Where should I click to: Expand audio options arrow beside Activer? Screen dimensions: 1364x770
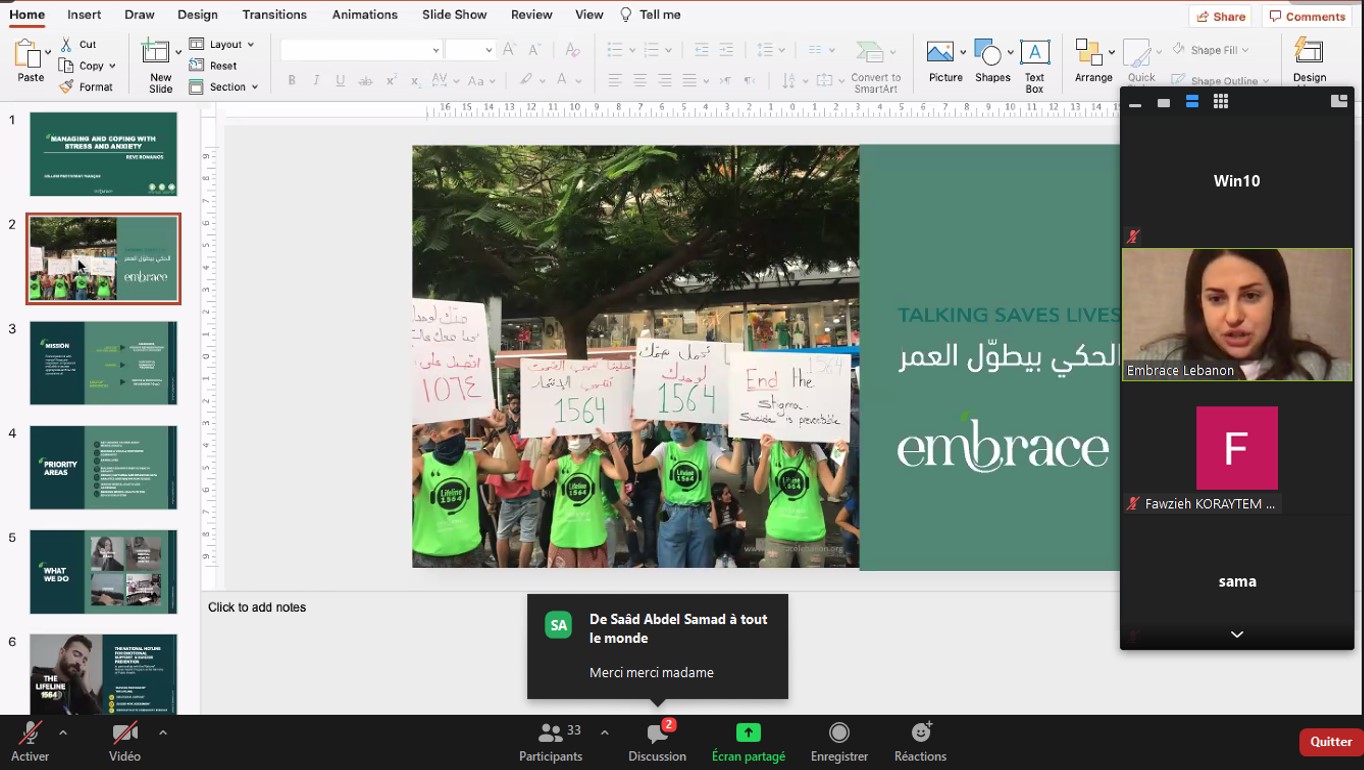[63, 733]
